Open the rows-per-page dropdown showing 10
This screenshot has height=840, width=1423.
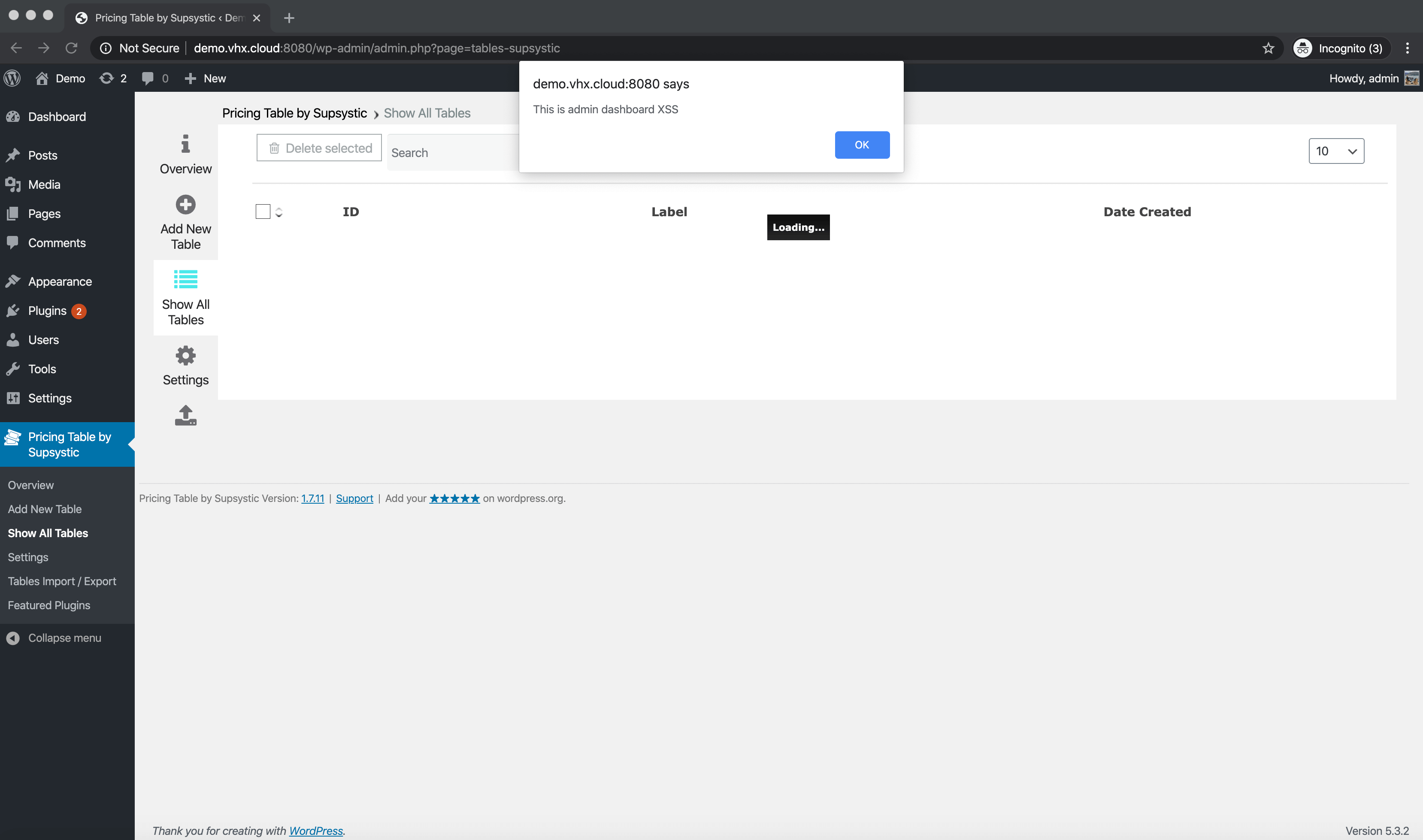pyautogui.click(x=1336, y=151)
